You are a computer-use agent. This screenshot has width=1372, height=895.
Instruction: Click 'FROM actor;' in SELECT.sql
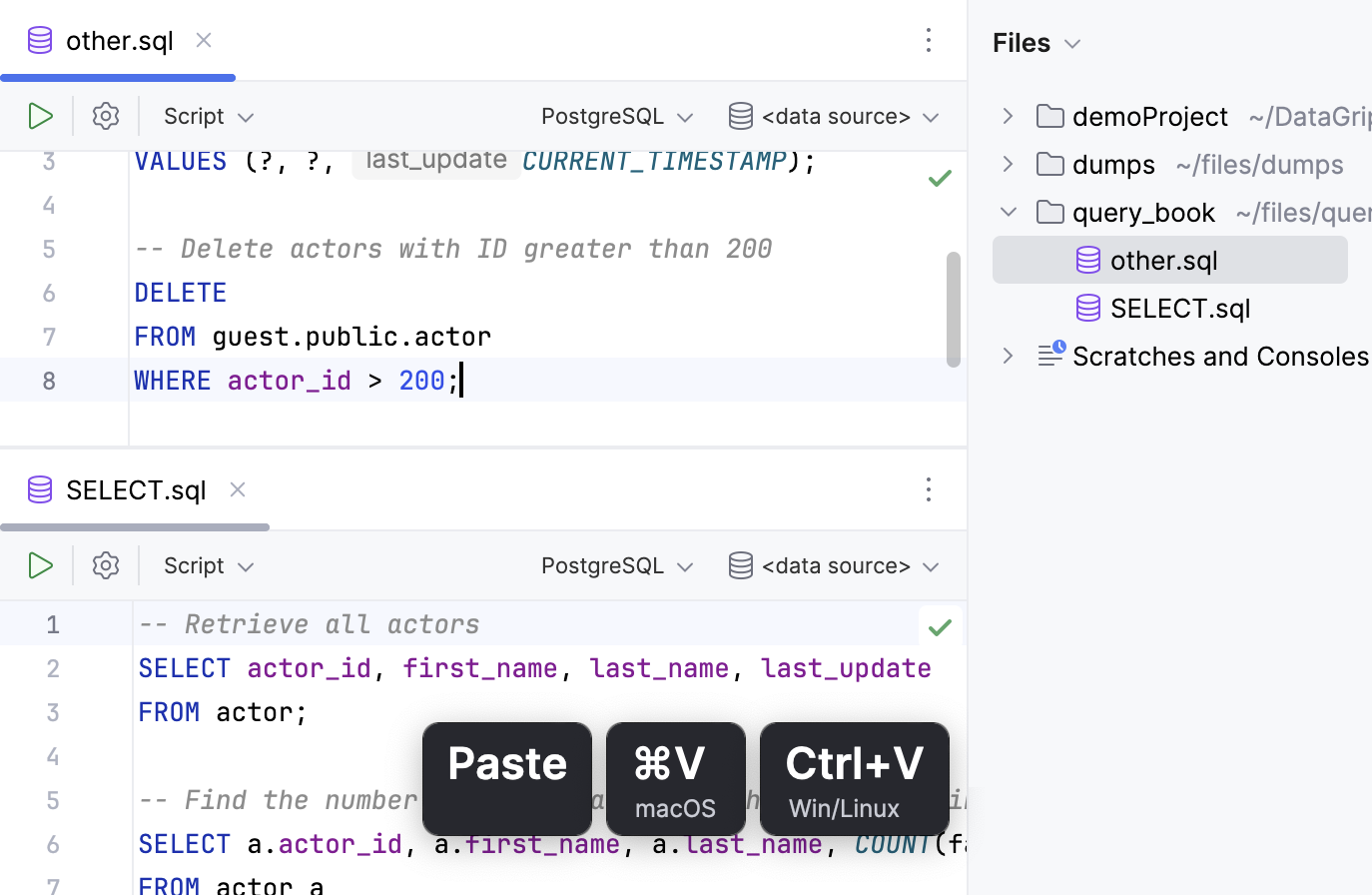[x=223, y=712]
